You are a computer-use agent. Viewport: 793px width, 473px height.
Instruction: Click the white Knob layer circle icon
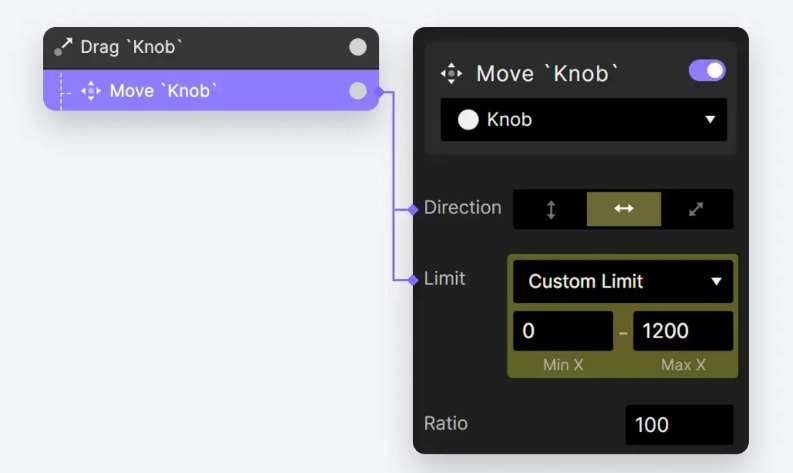468,120
